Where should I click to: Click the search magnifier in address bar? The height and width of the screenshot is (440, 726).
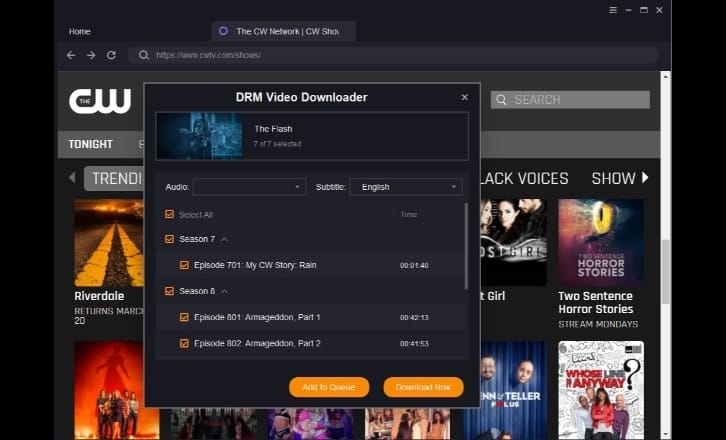(144, 55)
